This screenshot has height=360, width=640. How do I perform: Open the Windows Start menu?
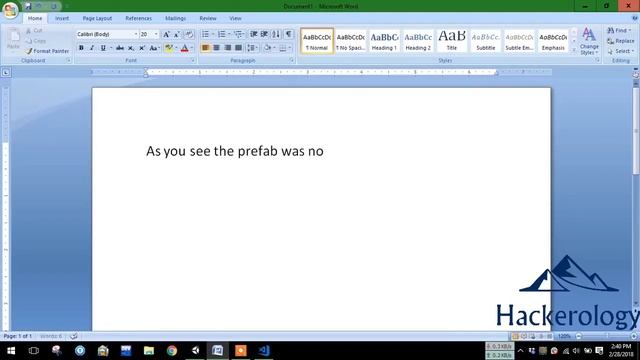click(x=11, y=351)
